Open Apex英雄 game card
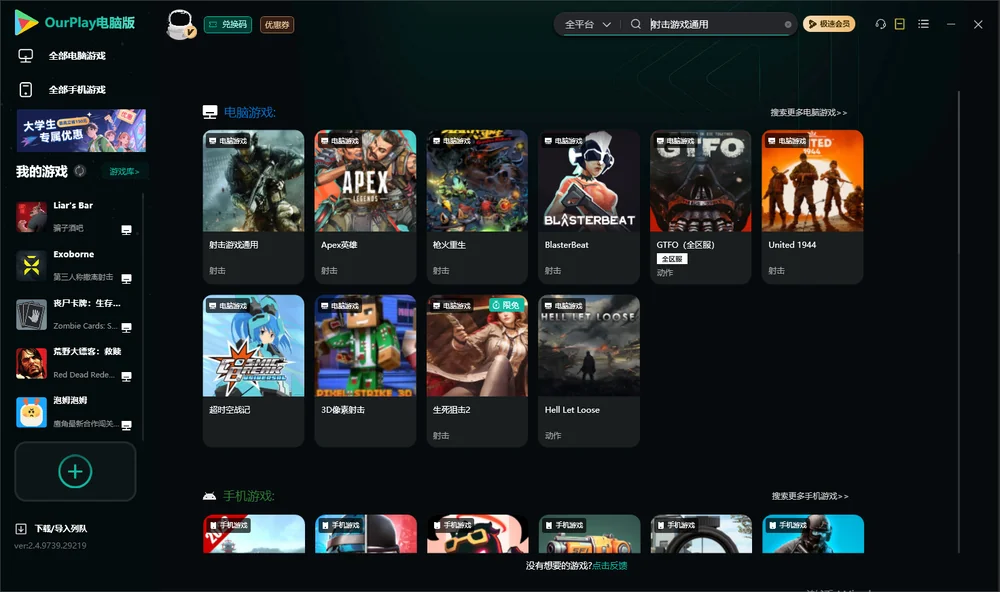Screen dimensions: 1000x592 365,207
